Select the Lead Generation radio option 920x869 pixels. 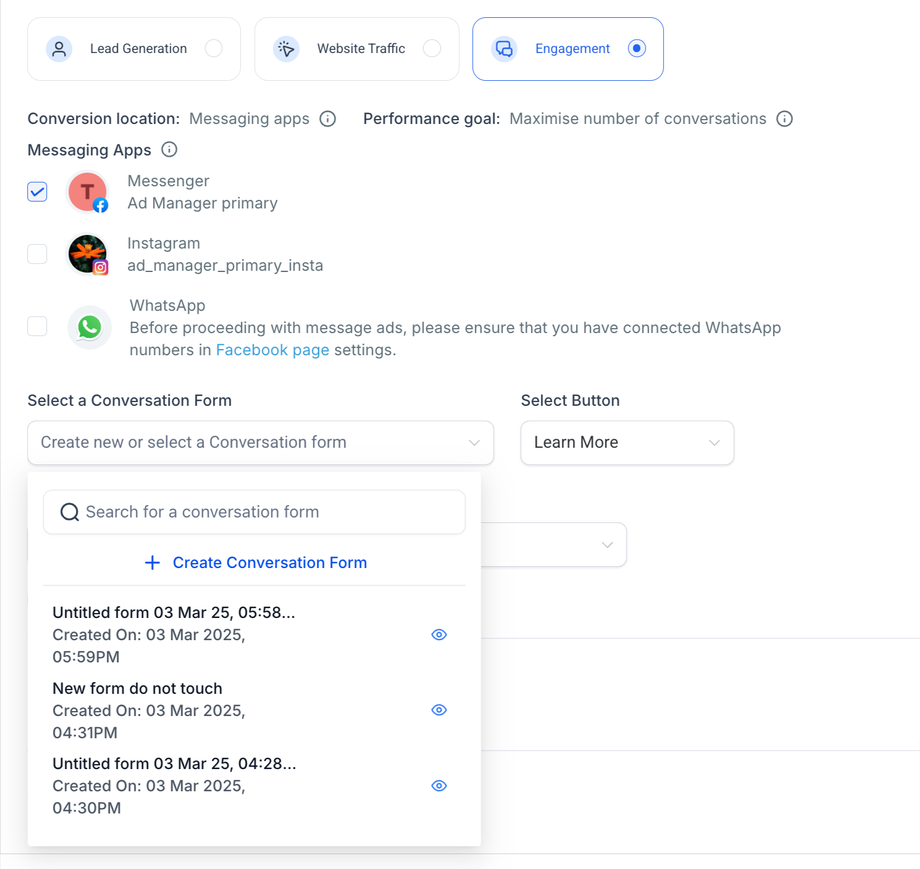[x=213, y=48]
